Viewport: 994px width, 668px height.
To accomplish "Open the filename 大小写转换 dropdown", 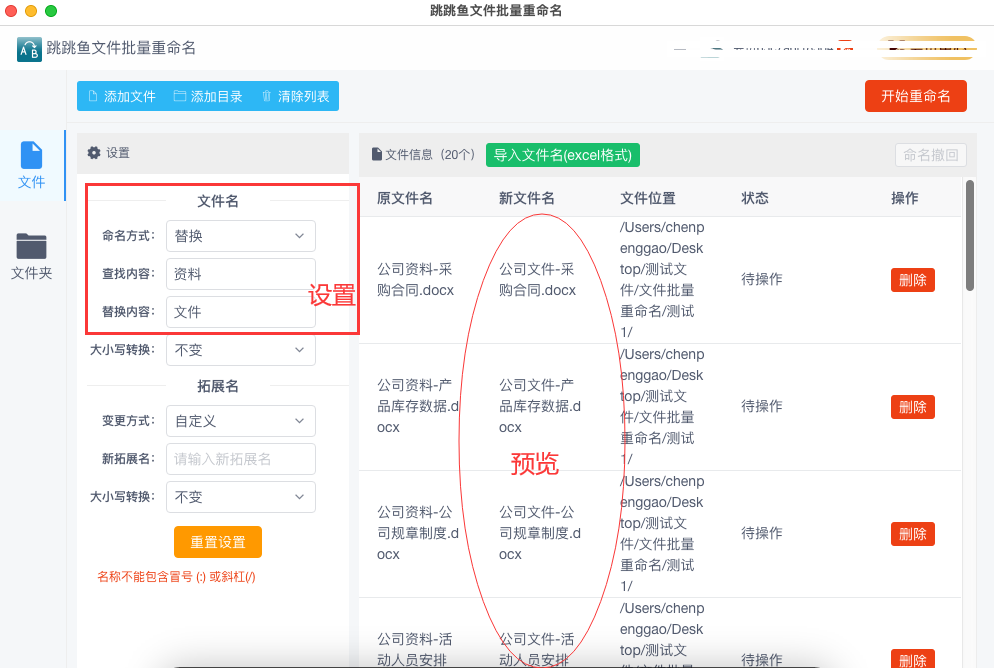I will pyautogui.click(x=241, y=350).
